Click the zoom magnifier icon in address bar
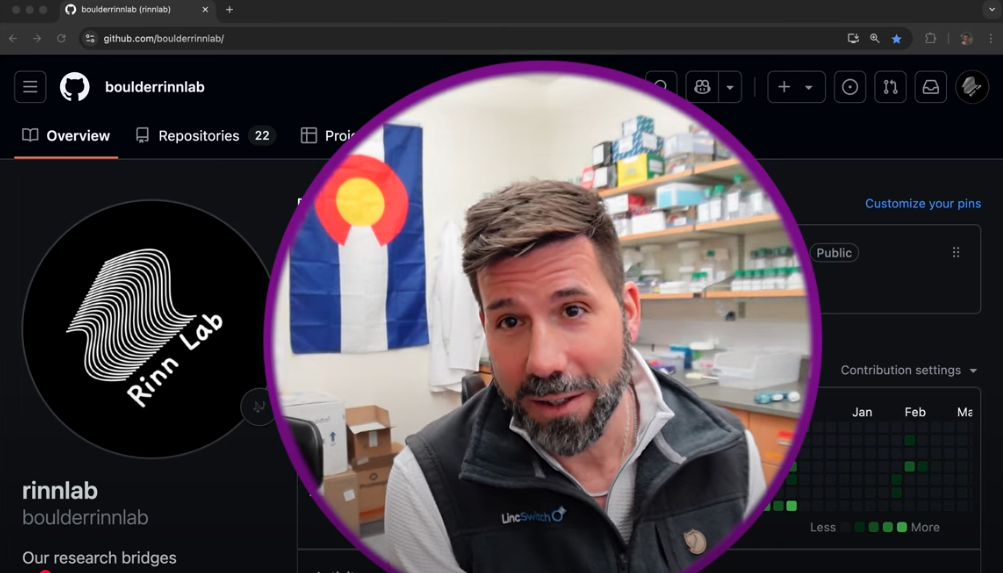1003x573 pixels. [x=874, y=38]
